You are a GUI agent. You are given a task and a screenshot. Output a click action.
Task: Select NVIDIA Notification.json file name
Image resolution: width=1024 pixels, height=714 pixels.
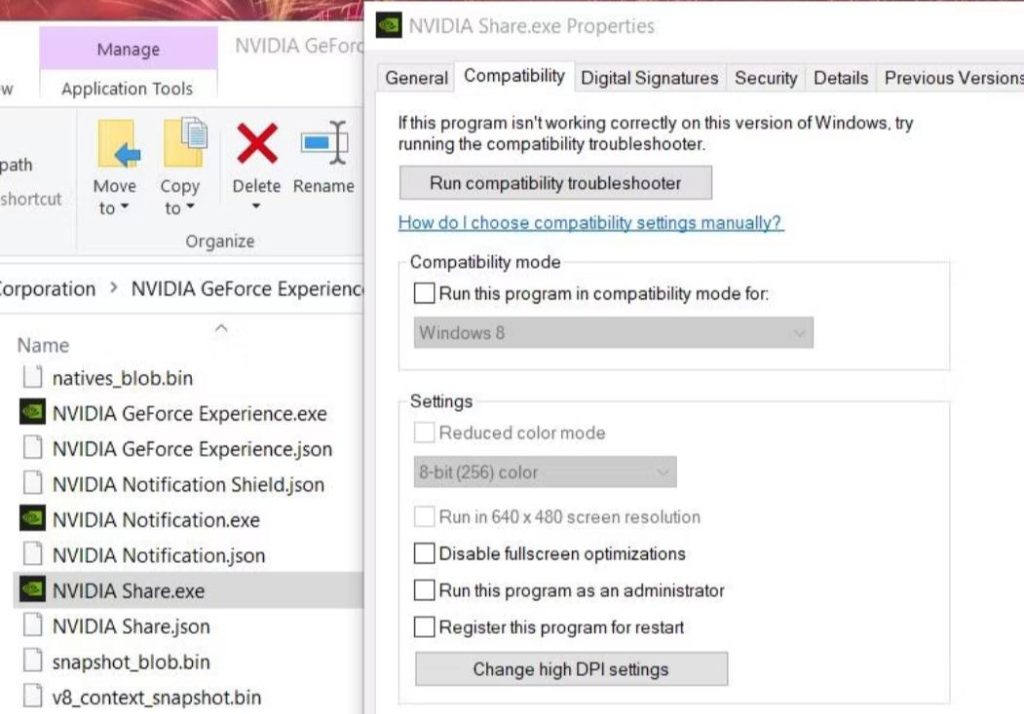coord(159,555)
